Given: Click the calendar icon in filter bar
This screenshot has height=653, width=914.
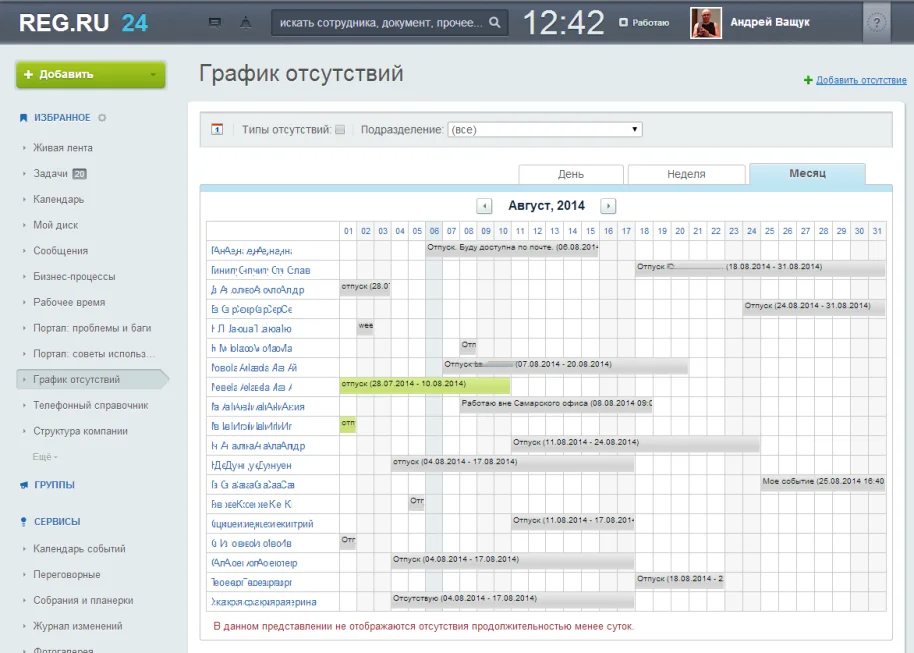Looking at the screenshot, I should pyautogui.click(x=217, y=129).
